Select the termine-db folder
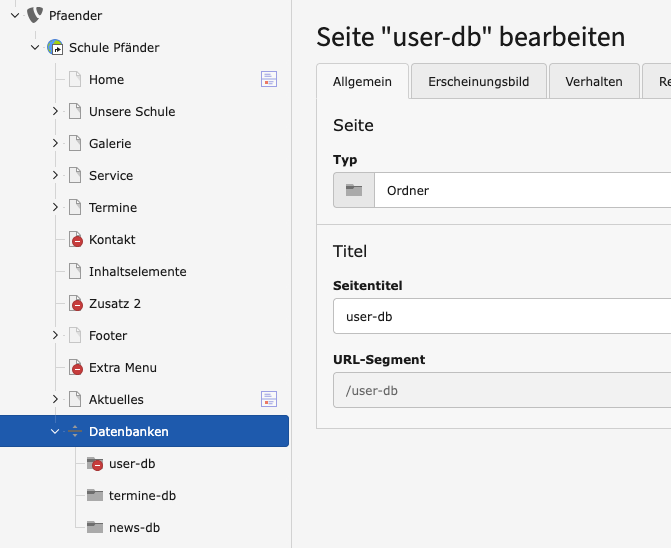This screenshot has height=548, width=671. pos(143,495)
